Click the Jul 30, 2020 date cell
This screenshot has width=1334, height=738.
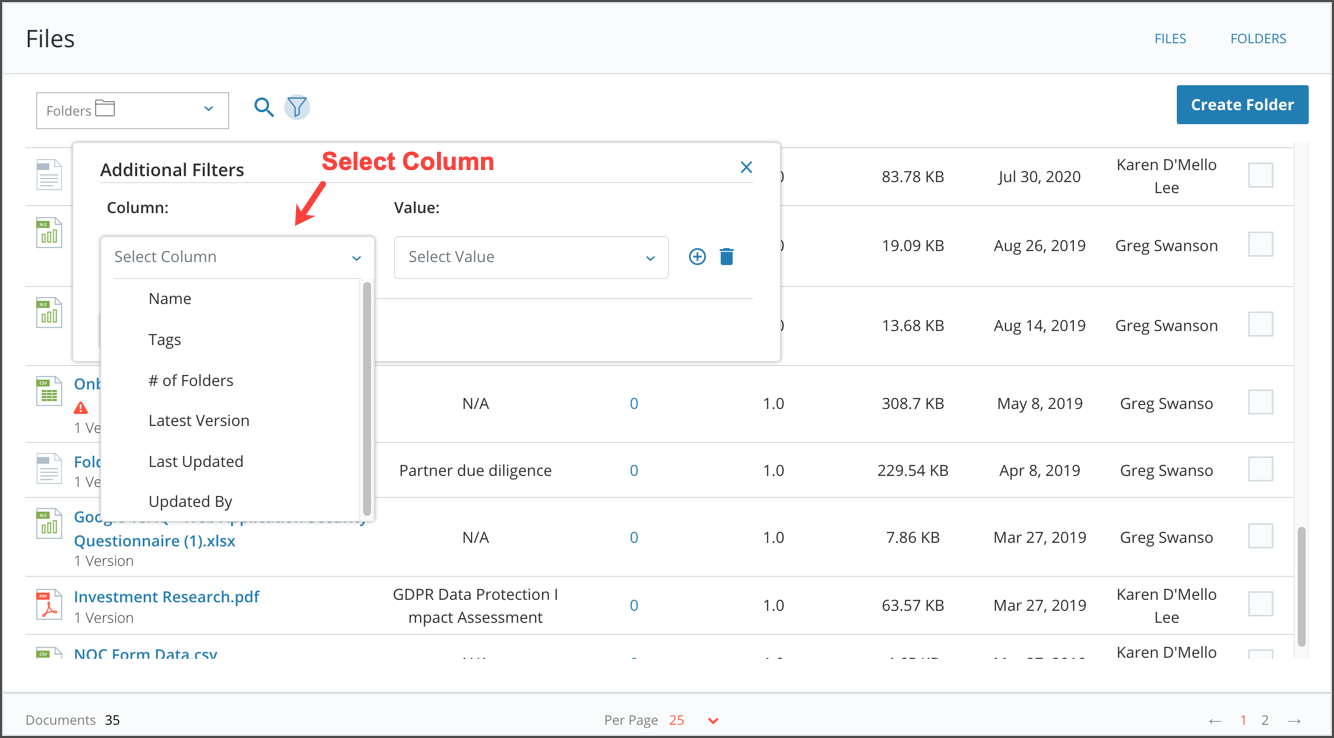click(1039, 177)
